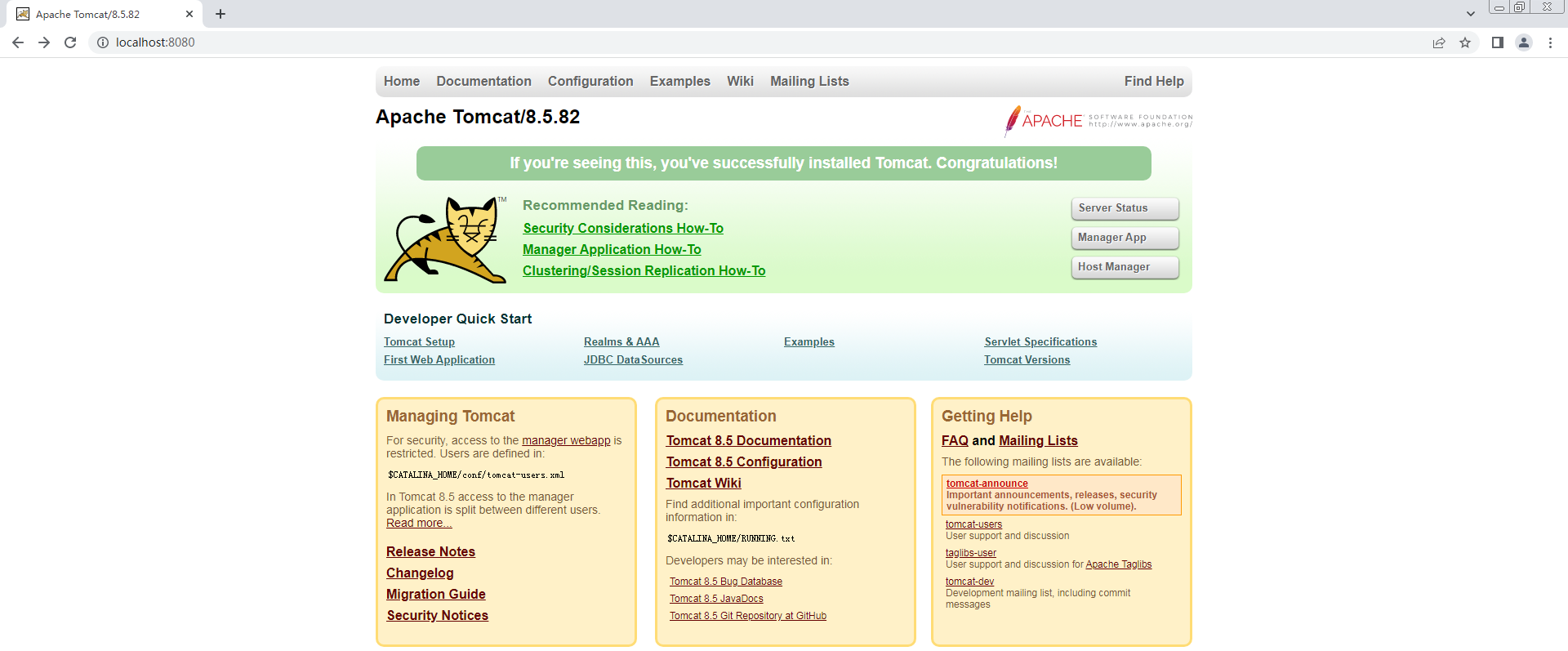View site information icon in address bar
The image size is (1568, 651).
[x=103, y=42]
